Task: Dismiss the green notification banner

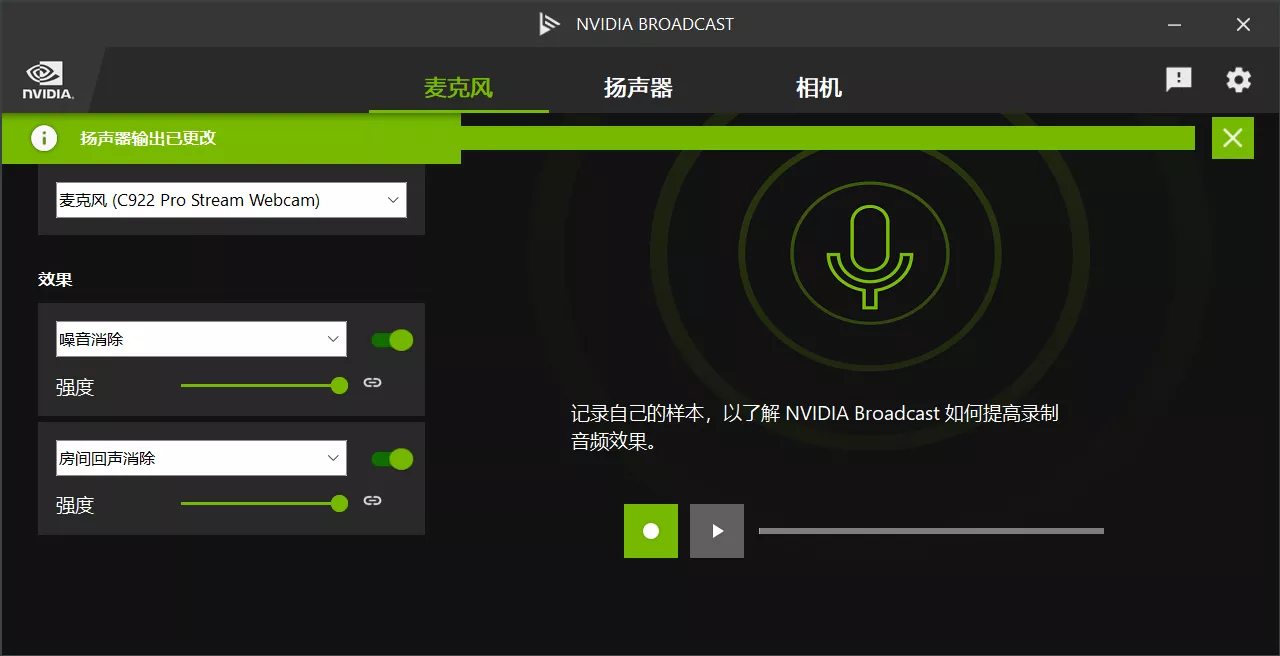Action: coord(1232,138)
